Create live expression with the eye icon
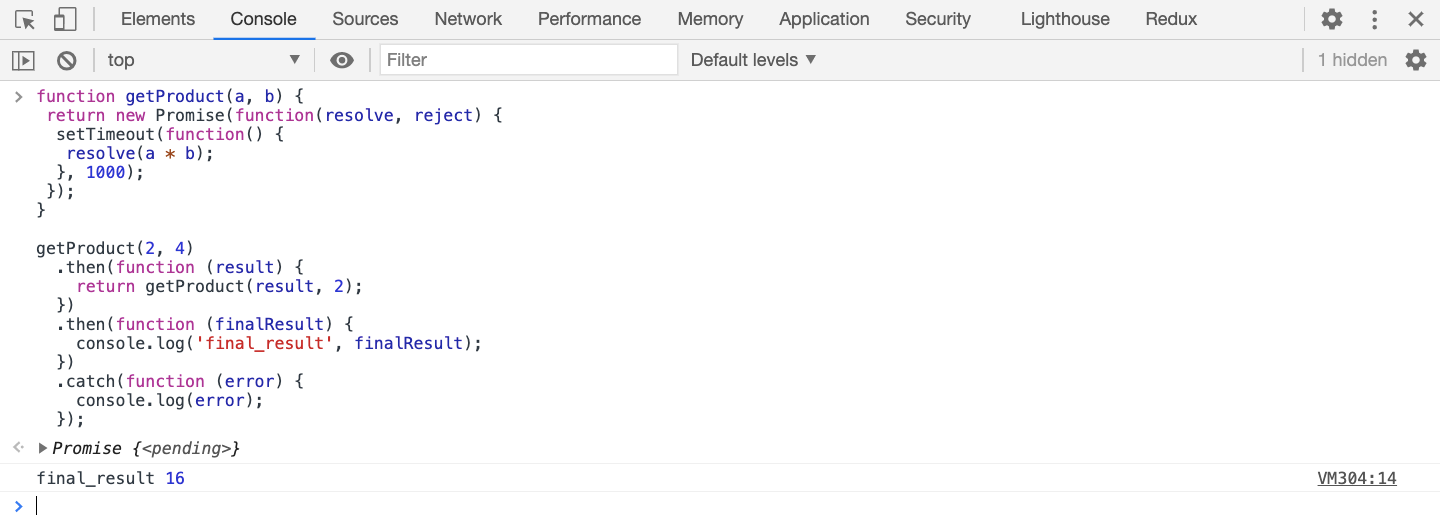 342,60
